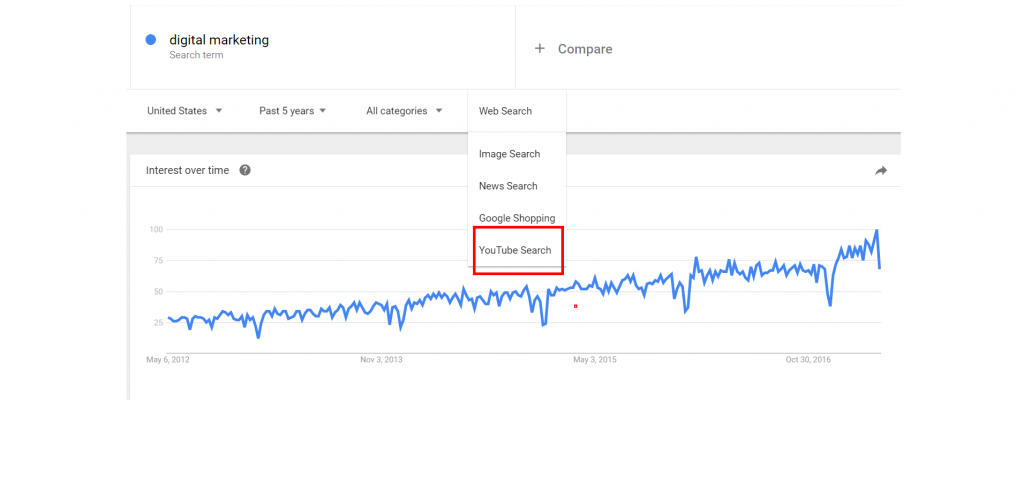Image resolution: width=1024 pixels, height=501 pixels.
Task: Select Web Search in the search type list
Action: [x=505, y=111]
